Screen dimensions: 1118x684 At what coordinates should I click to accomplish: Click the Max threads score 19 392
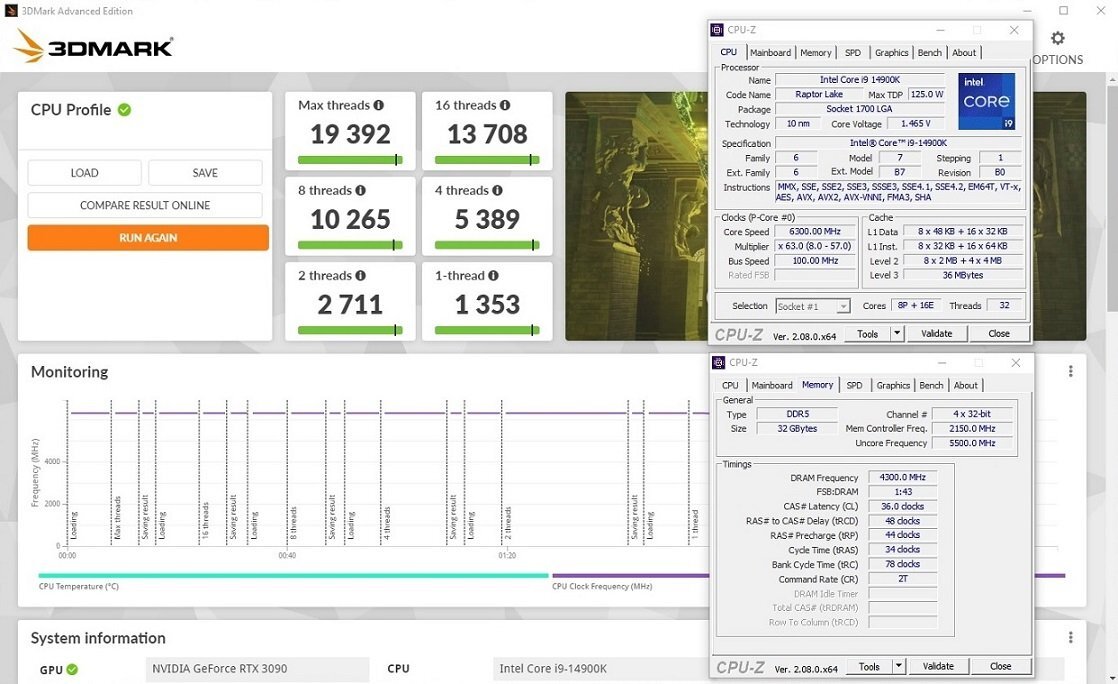tap(350, 134)
